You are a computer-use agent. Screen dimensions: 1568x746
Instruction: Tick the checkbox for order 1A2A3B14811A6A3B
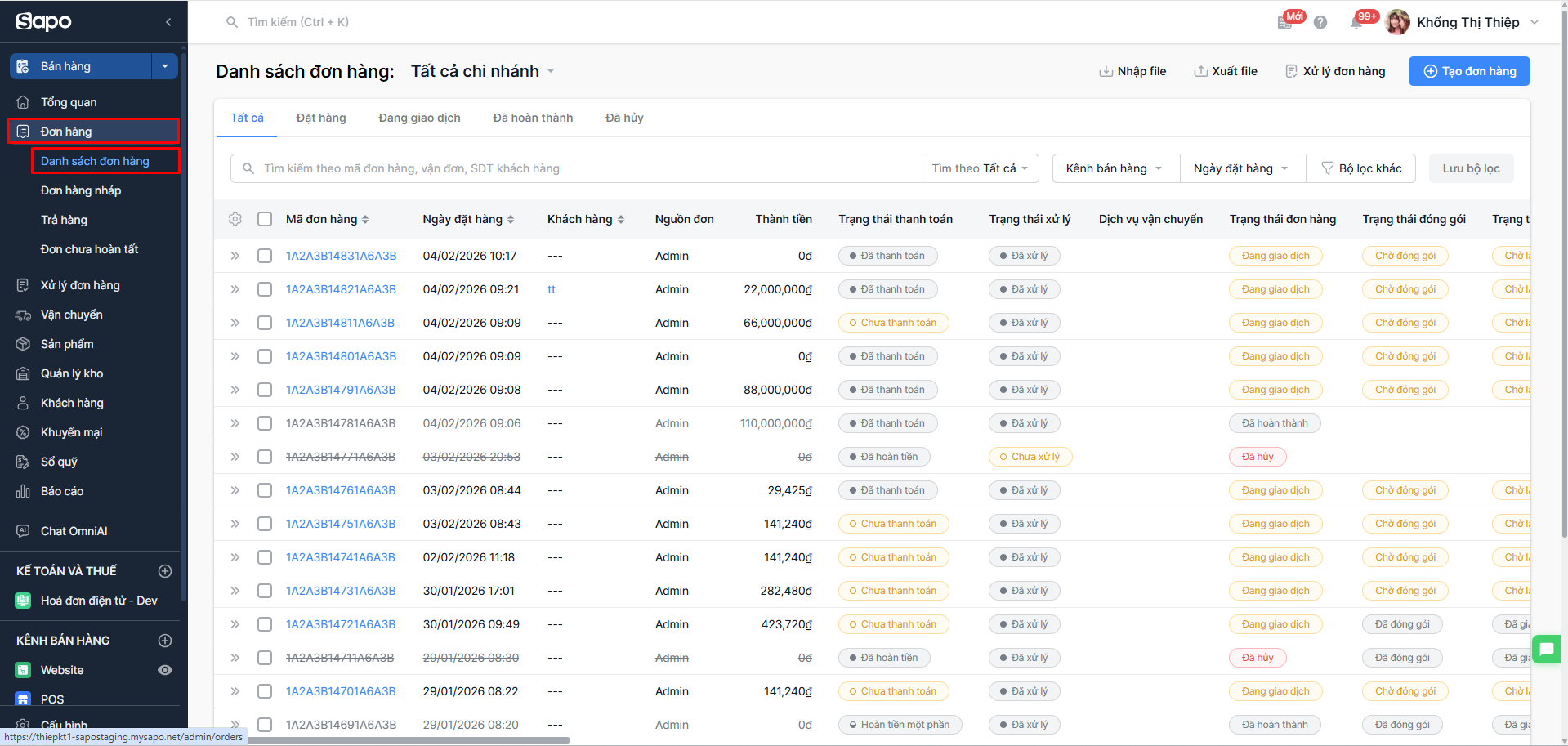(x=265, y=323)
